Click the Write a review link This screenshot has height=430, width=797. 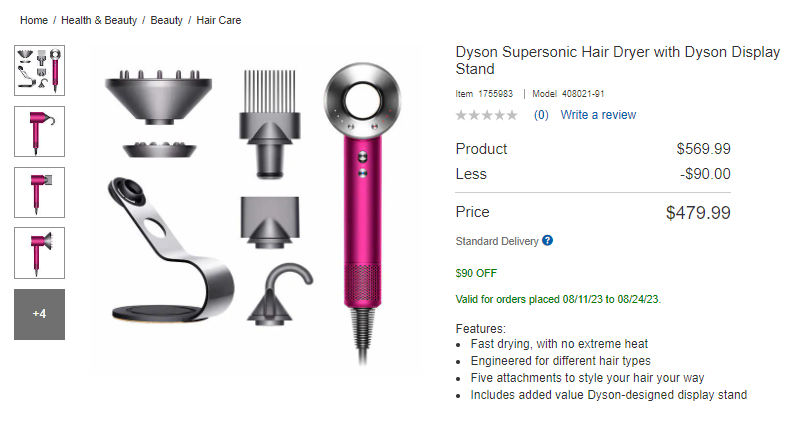point(598,115)
